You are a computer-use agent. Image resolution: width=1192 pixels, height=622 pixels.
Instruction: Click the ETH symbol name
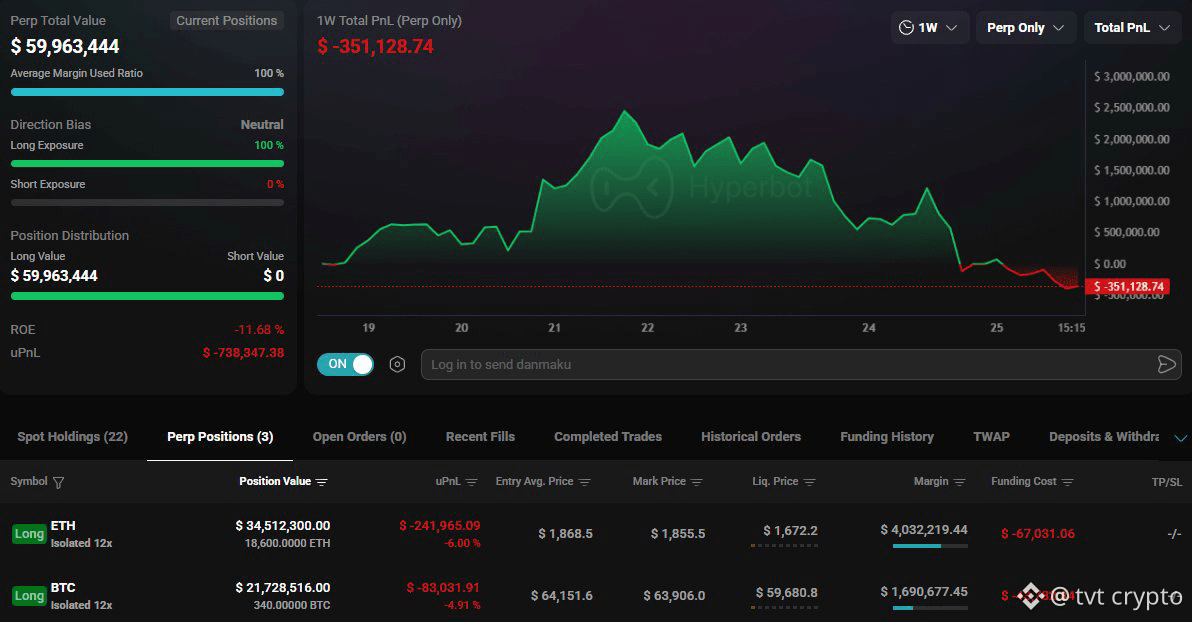tap(63, 525)
